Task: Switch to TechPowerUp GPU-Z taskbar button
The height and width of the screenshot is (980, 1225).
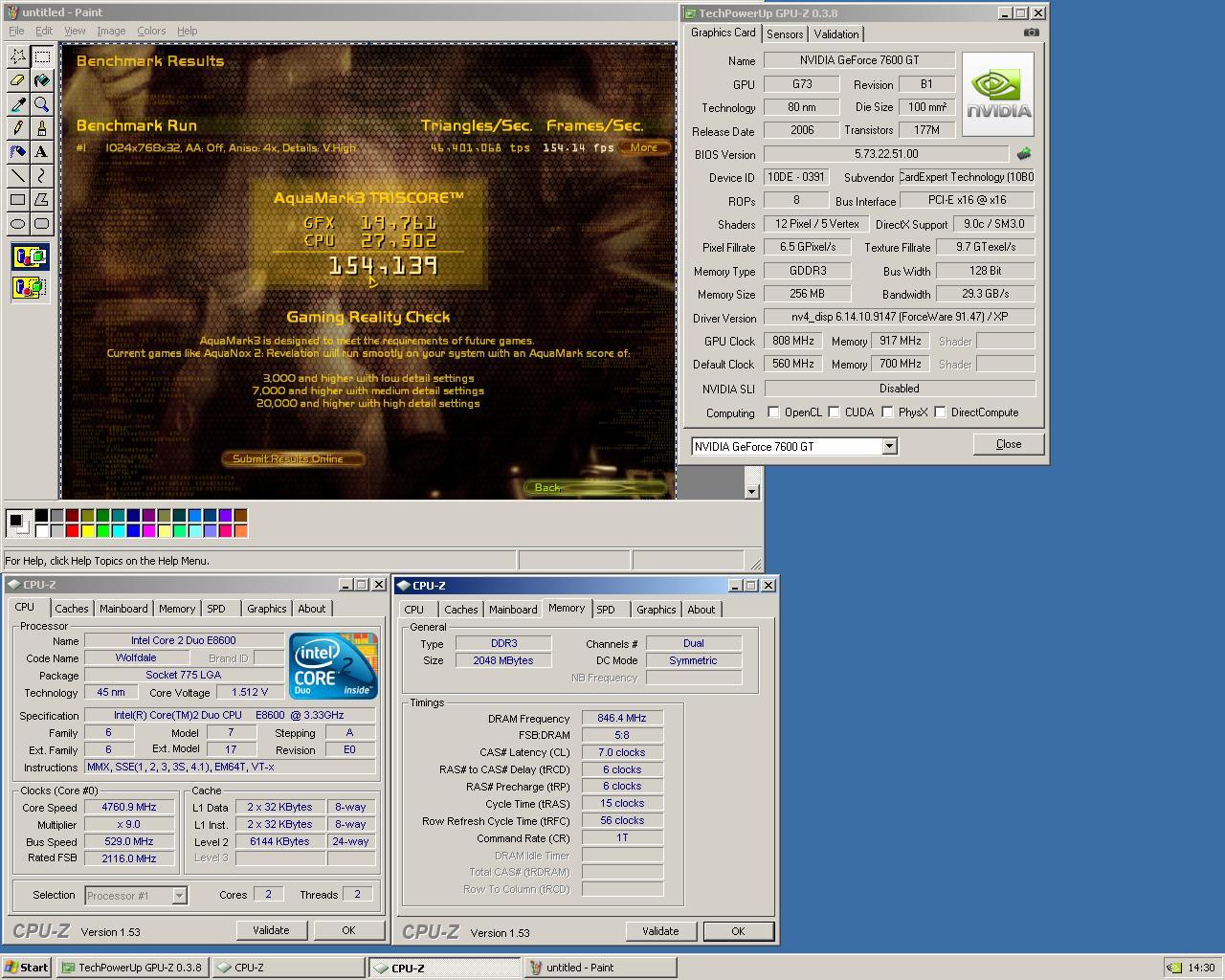Action: click(x=132, y=968)
